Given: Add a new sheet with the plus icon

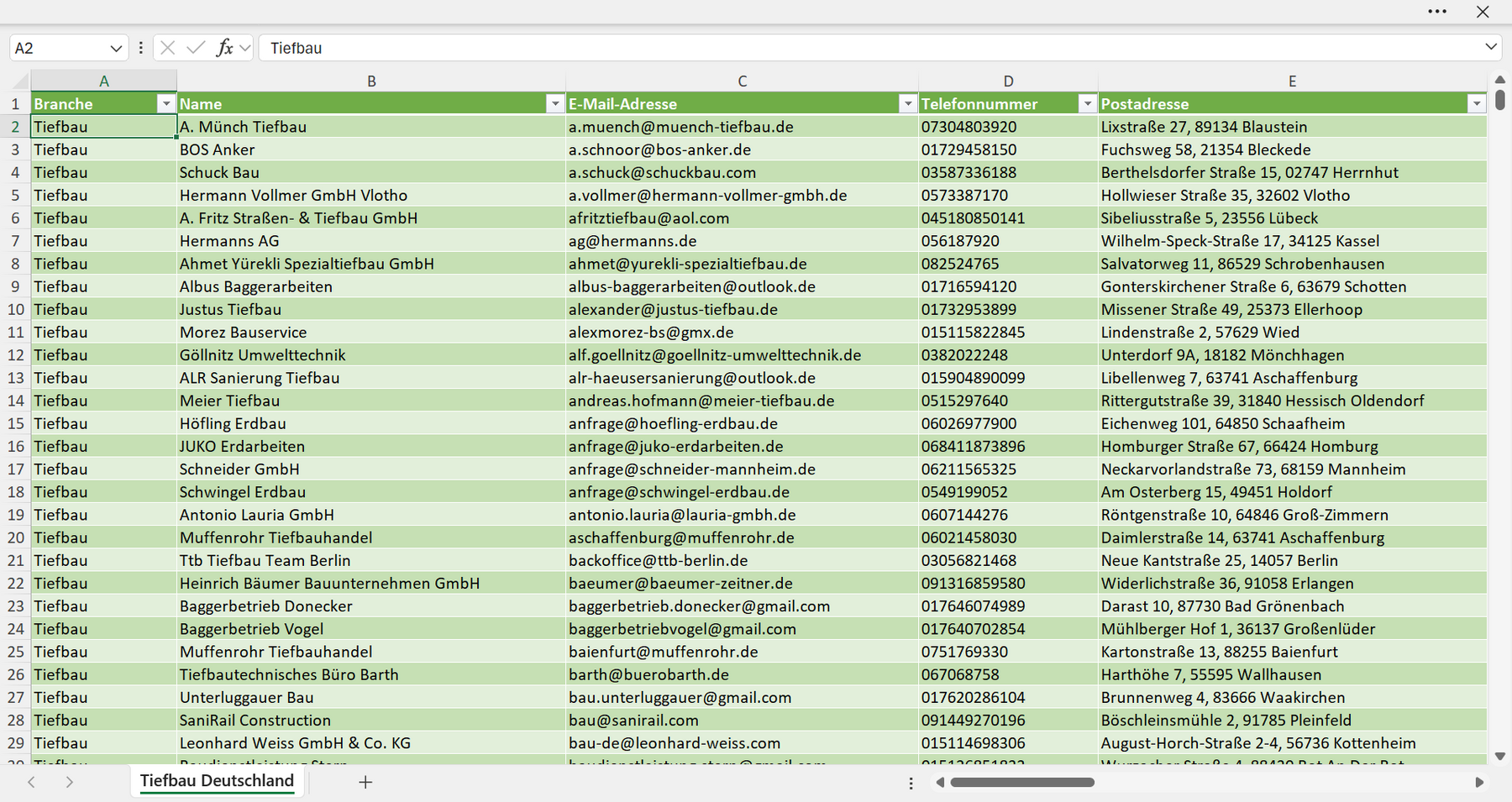Looking at the screenshot, I should pyautogui.click(x=365, y=782).
